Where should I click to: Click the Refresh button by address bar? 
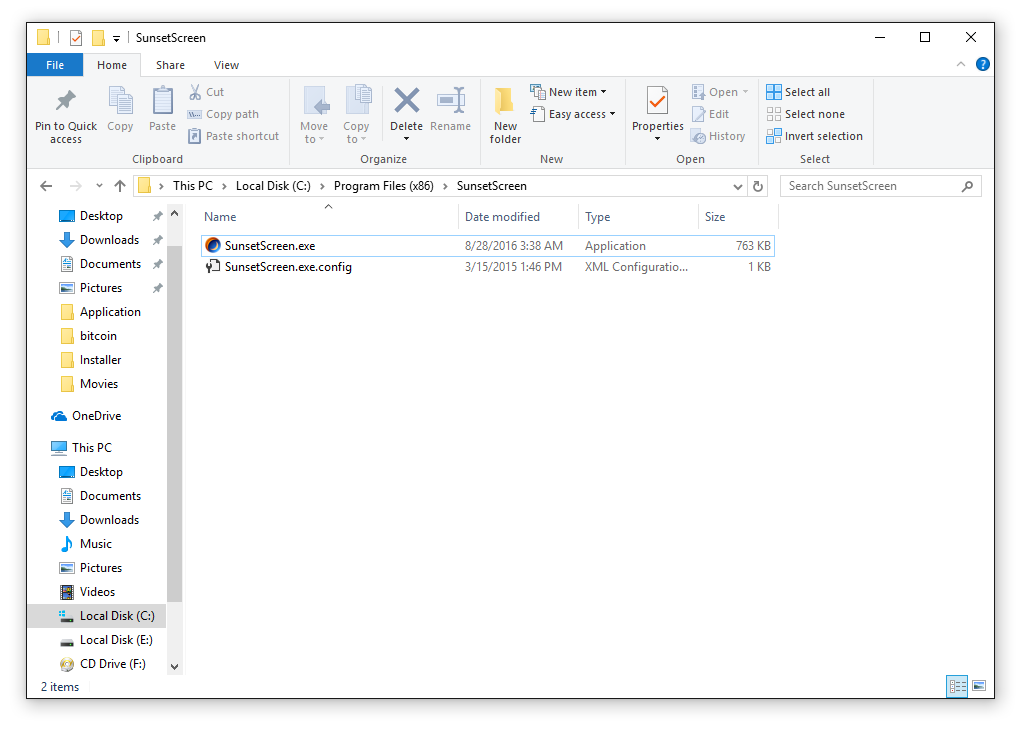(757, 186)
